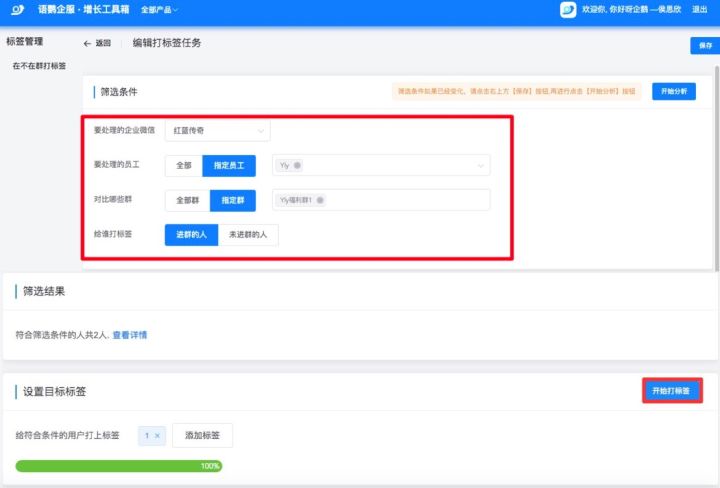Viewport: 720px width, 488px height.
Task: Click the back arrow next to 返回
Action: tap(88, 44)
